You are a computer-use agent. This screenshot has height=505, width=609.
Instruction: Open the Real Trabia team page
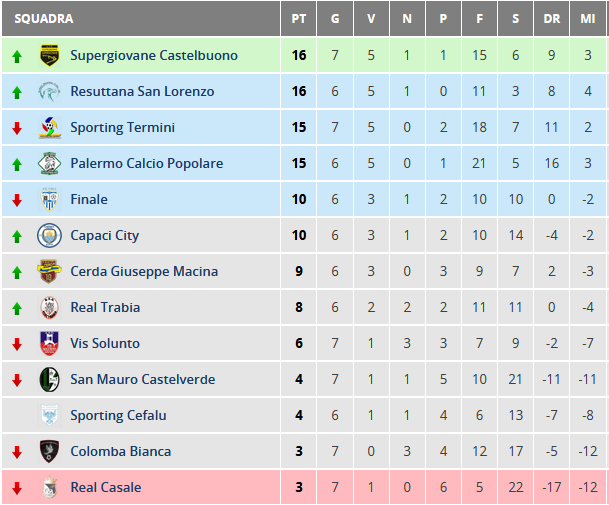pyautogui.click(x=105, y=307)
